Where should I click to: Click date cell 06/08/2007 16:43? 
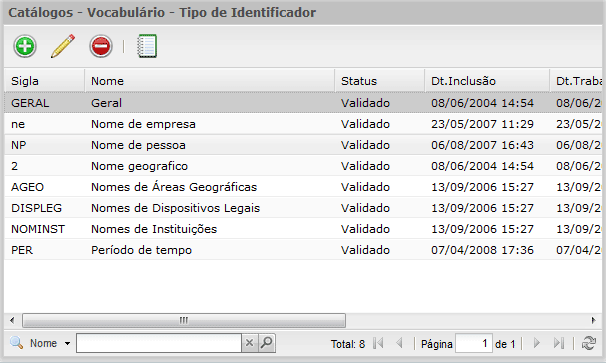482,145
